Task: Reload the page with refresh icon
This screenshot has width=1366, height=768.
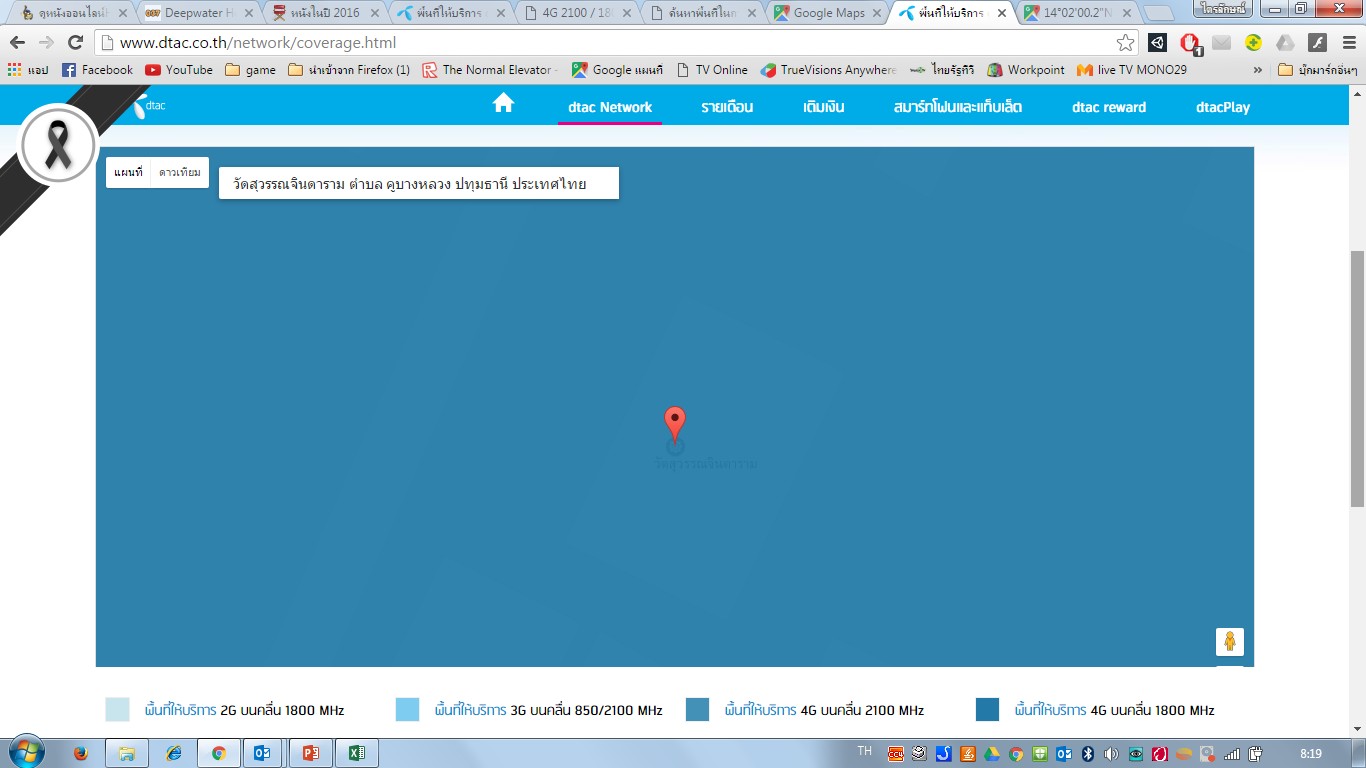Action: [x=75, y=43]
